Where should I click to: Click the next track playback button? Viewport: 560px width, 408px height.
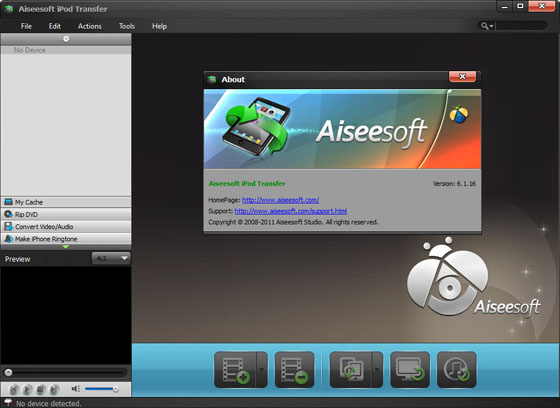pos(54,389)
